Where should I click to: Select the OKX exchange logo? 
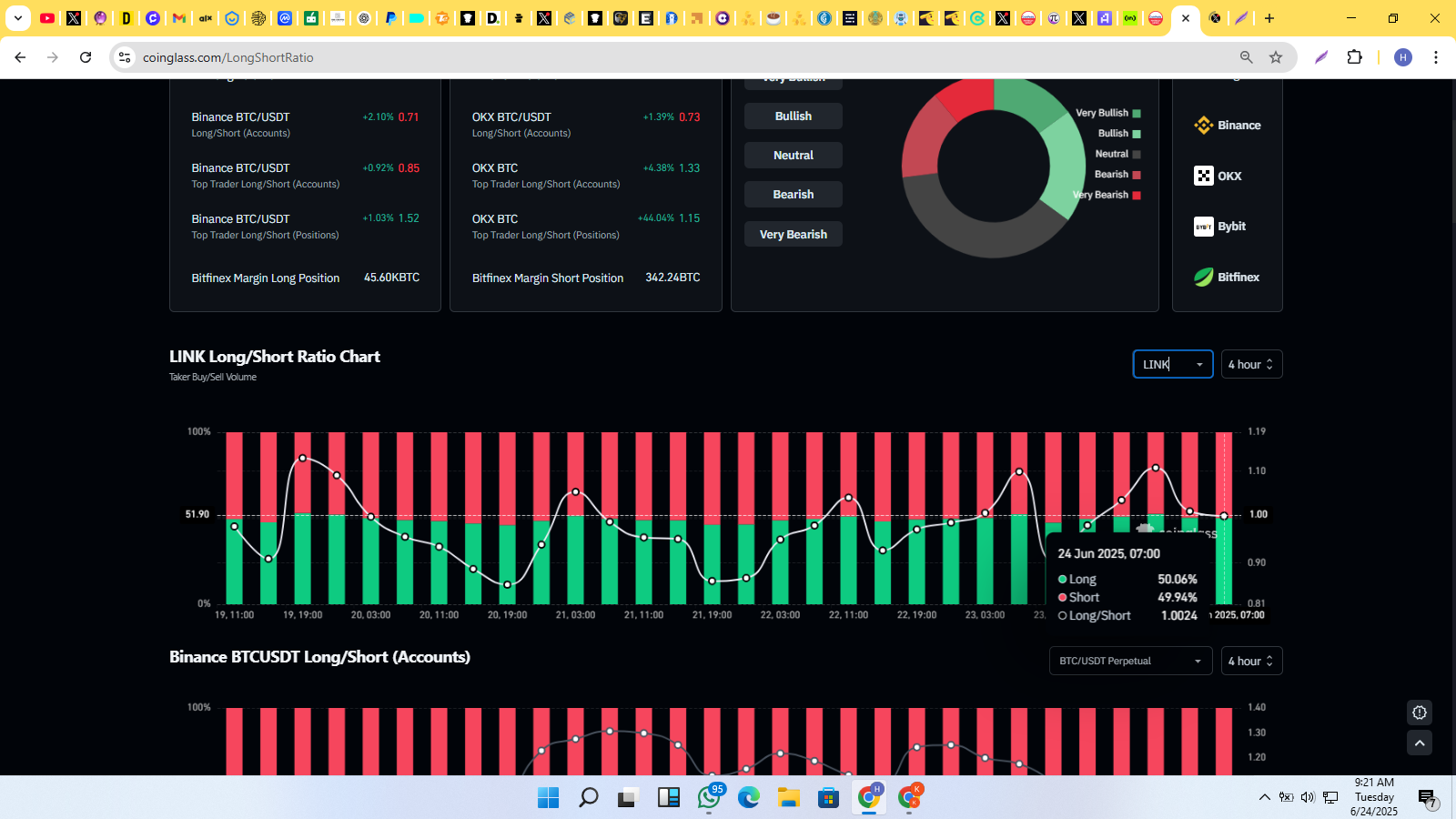[1204, 176]
